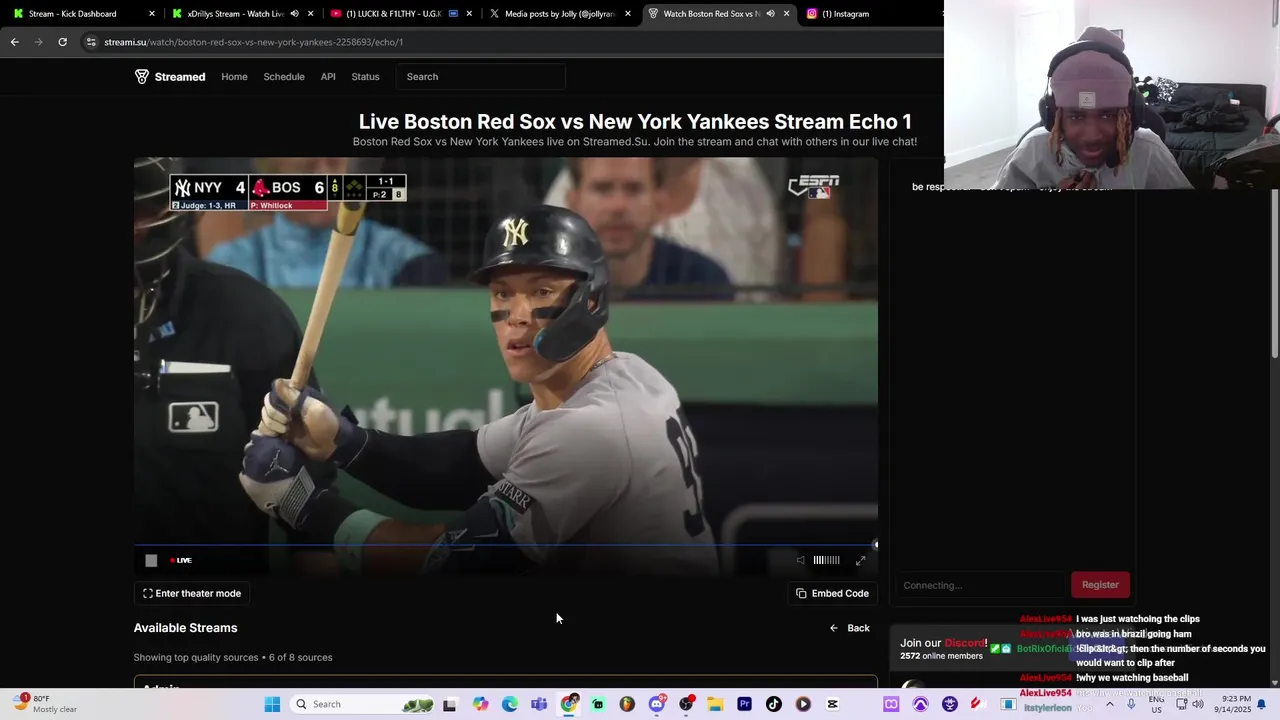Click the Register button in chat

[1100, 585]
